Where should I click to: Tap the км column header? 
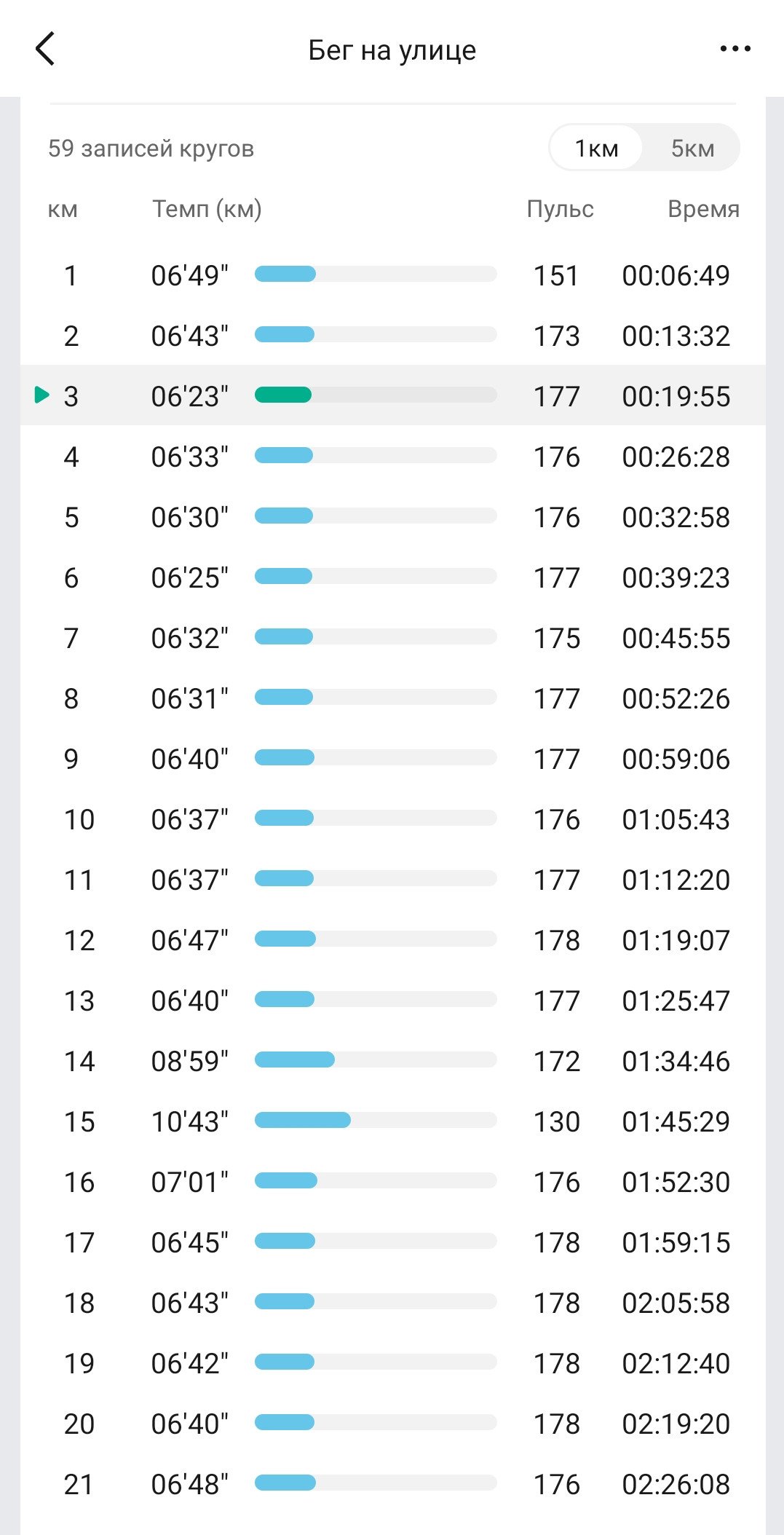(62, 210)
